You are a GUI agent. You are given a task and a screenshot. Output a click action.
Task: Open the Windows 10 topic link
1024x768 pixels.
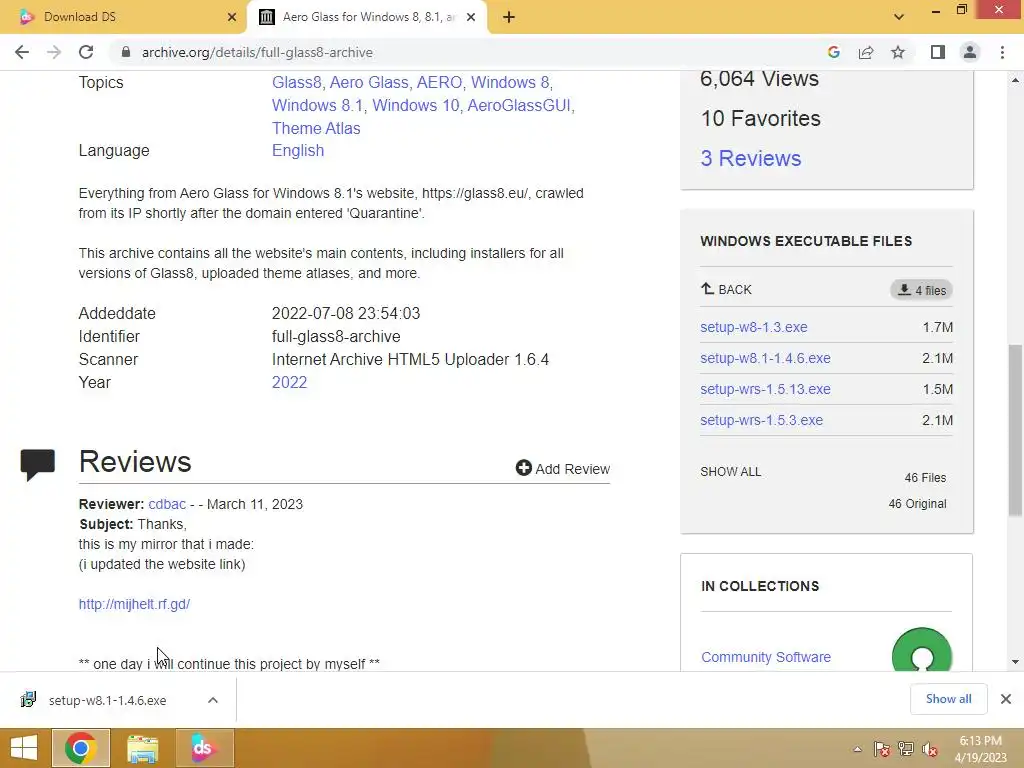[x=417, y=105]
